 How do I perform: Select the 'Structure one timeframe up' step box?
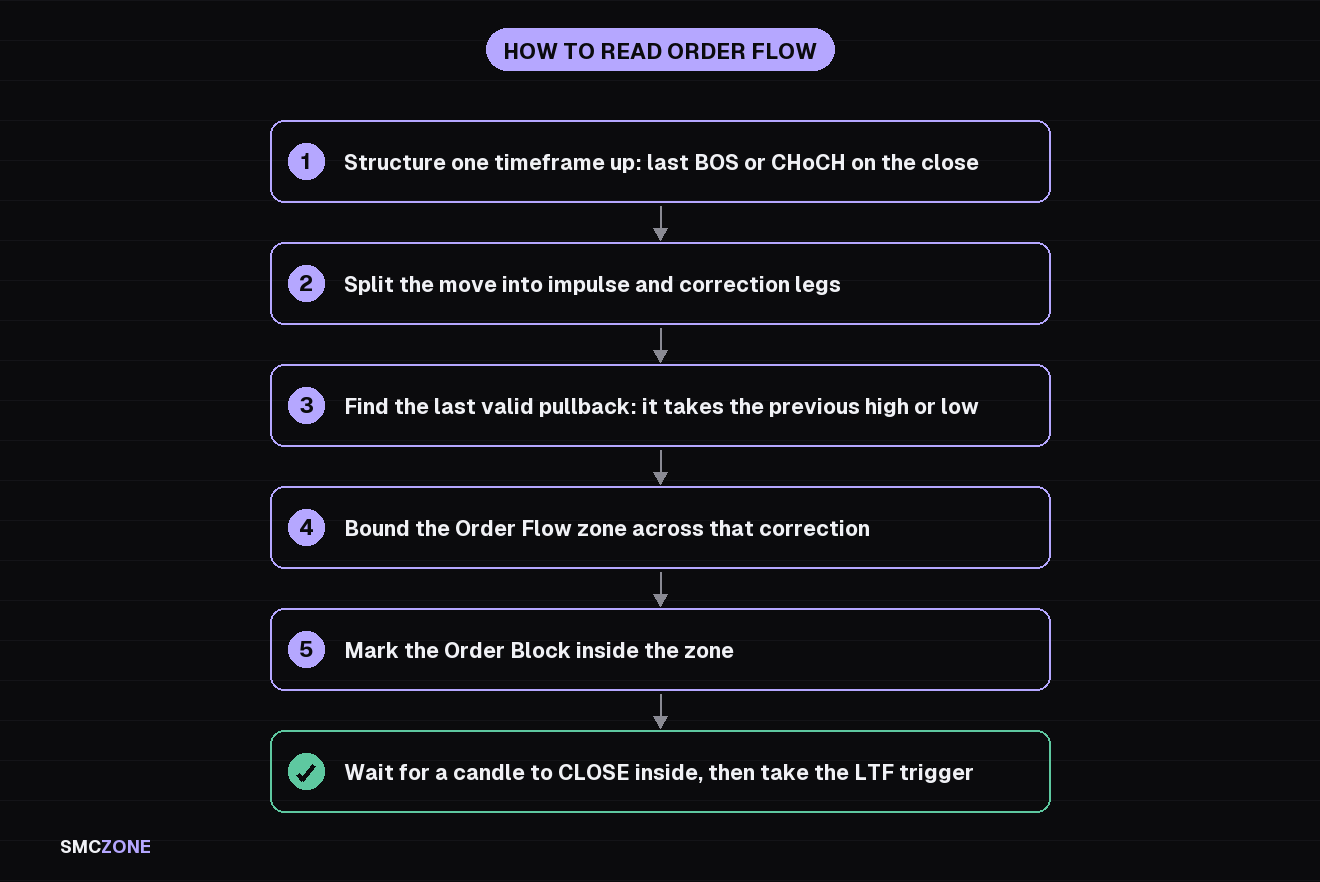660,162
